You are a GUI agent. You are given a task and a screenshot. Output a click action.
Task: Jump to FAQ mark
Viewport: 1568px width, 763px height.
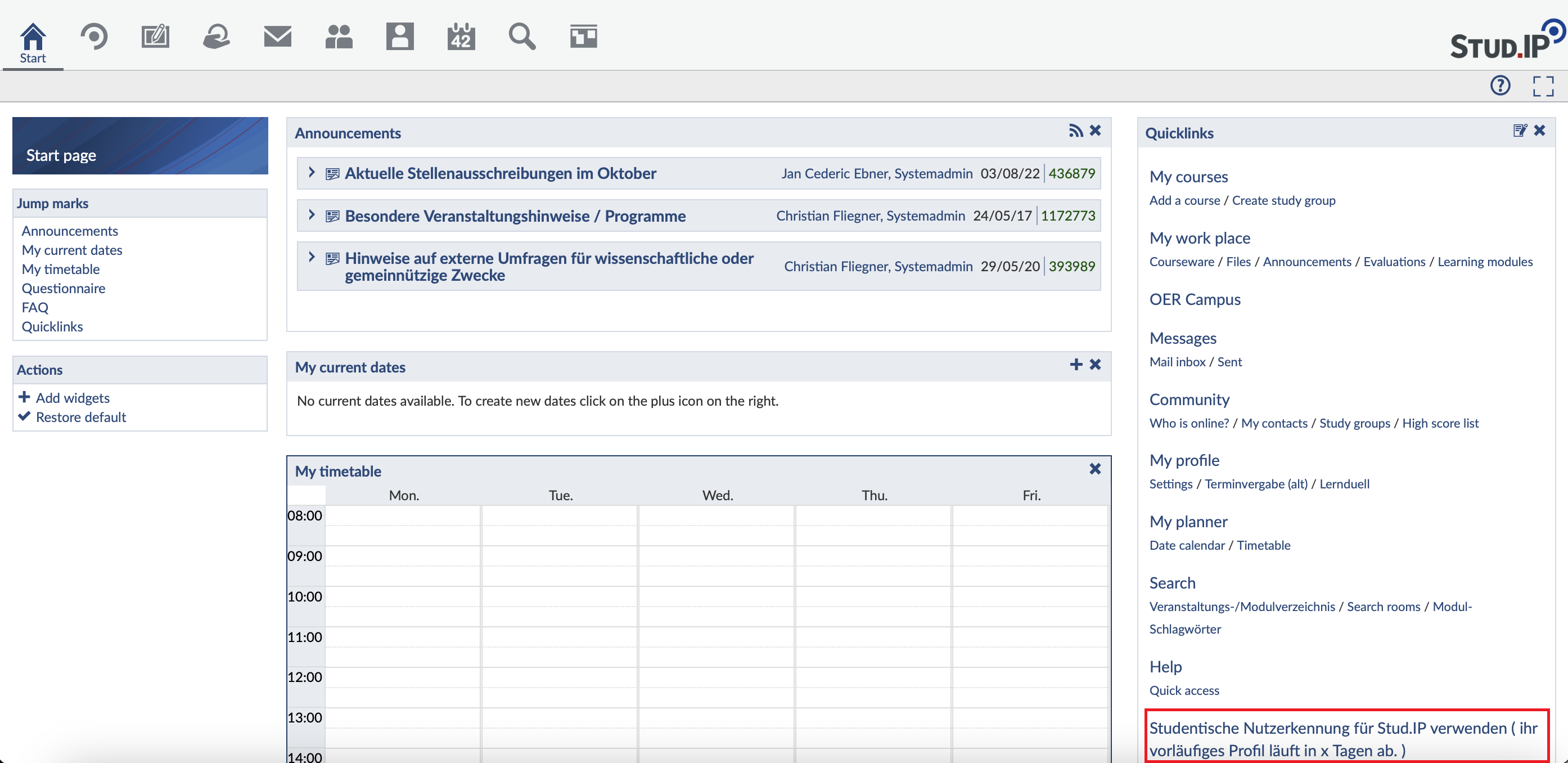(x=35, y=308)
